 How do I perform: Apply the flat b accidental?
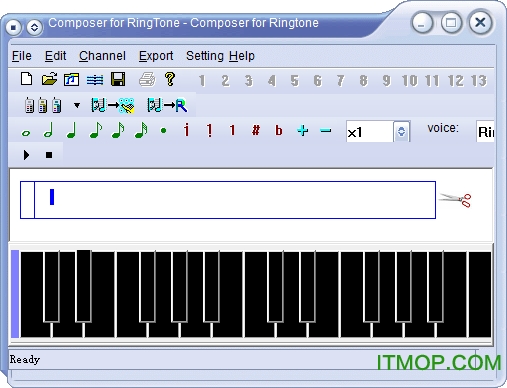coord(279,130)
